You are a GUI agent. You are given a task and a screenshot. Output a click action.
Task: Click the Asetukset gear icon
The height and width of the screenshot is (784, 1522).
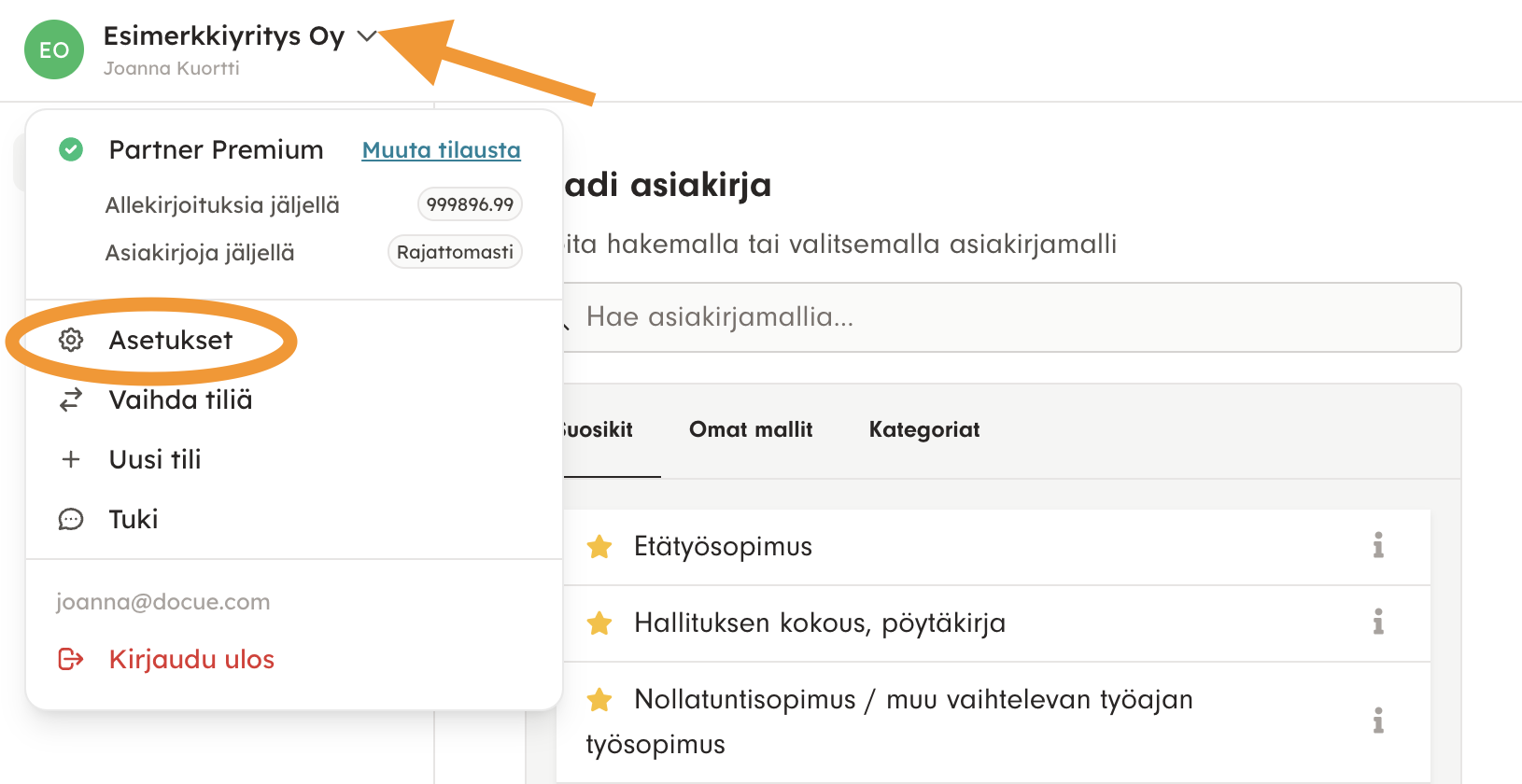71,341
